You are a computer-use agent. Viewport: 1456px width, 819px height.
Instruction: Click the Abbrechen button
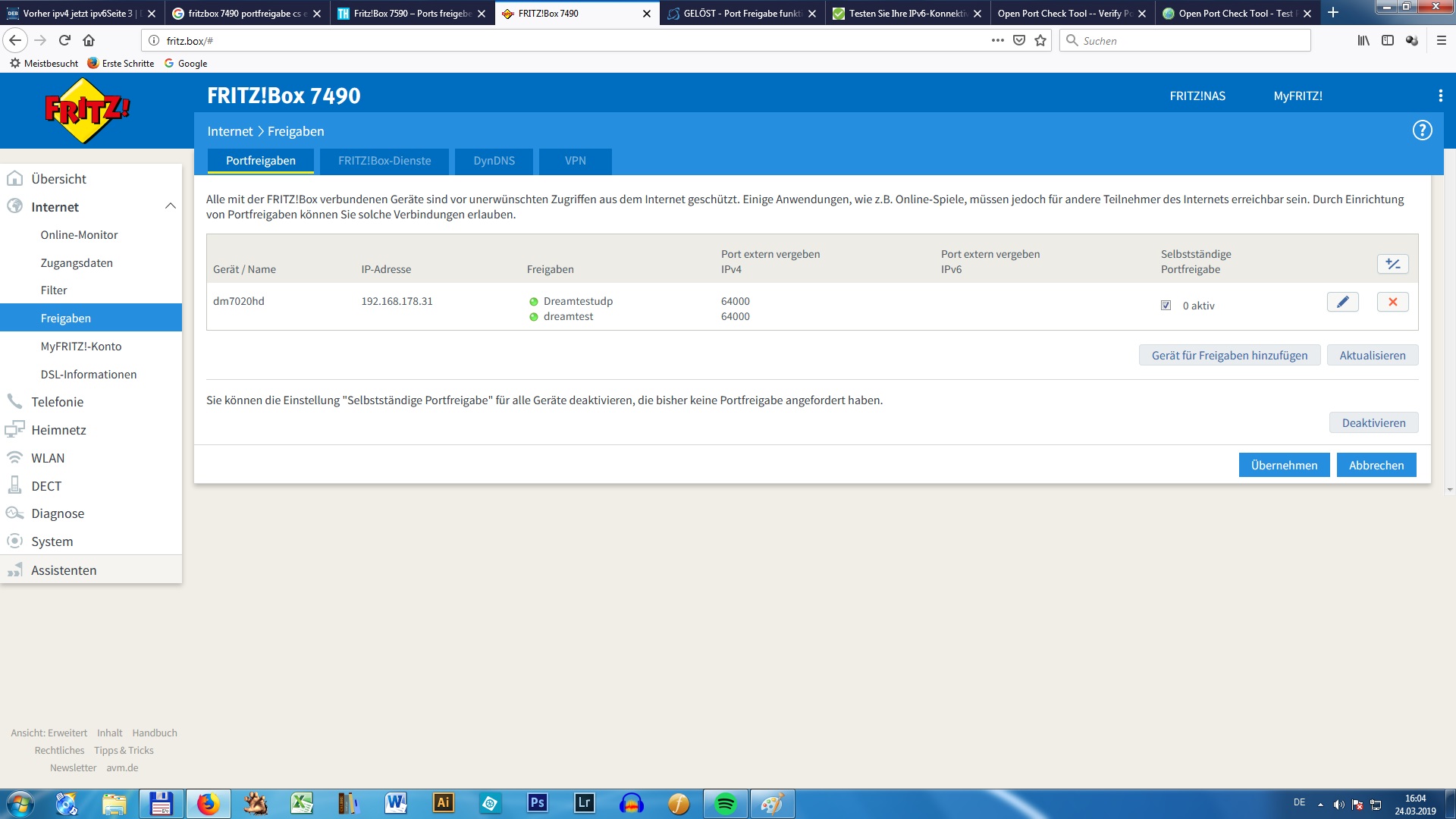(x=1376, y=465)
